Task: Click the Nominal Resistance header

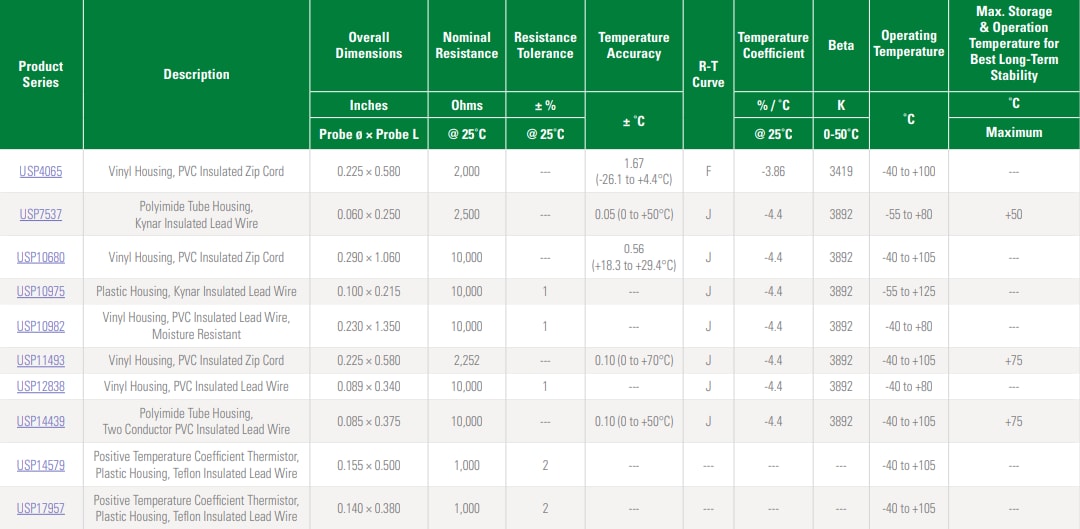Action: pyautogui.click(x=466, y=45)
